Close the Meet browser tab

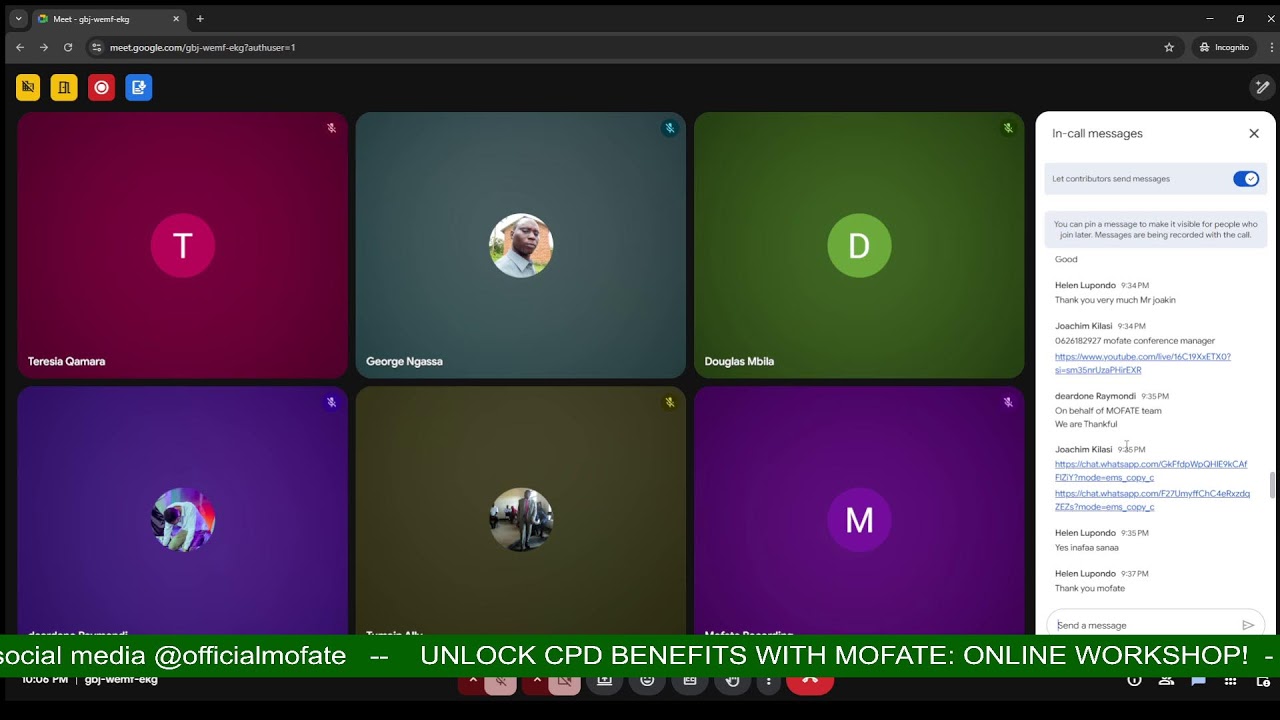pos(176,19)
